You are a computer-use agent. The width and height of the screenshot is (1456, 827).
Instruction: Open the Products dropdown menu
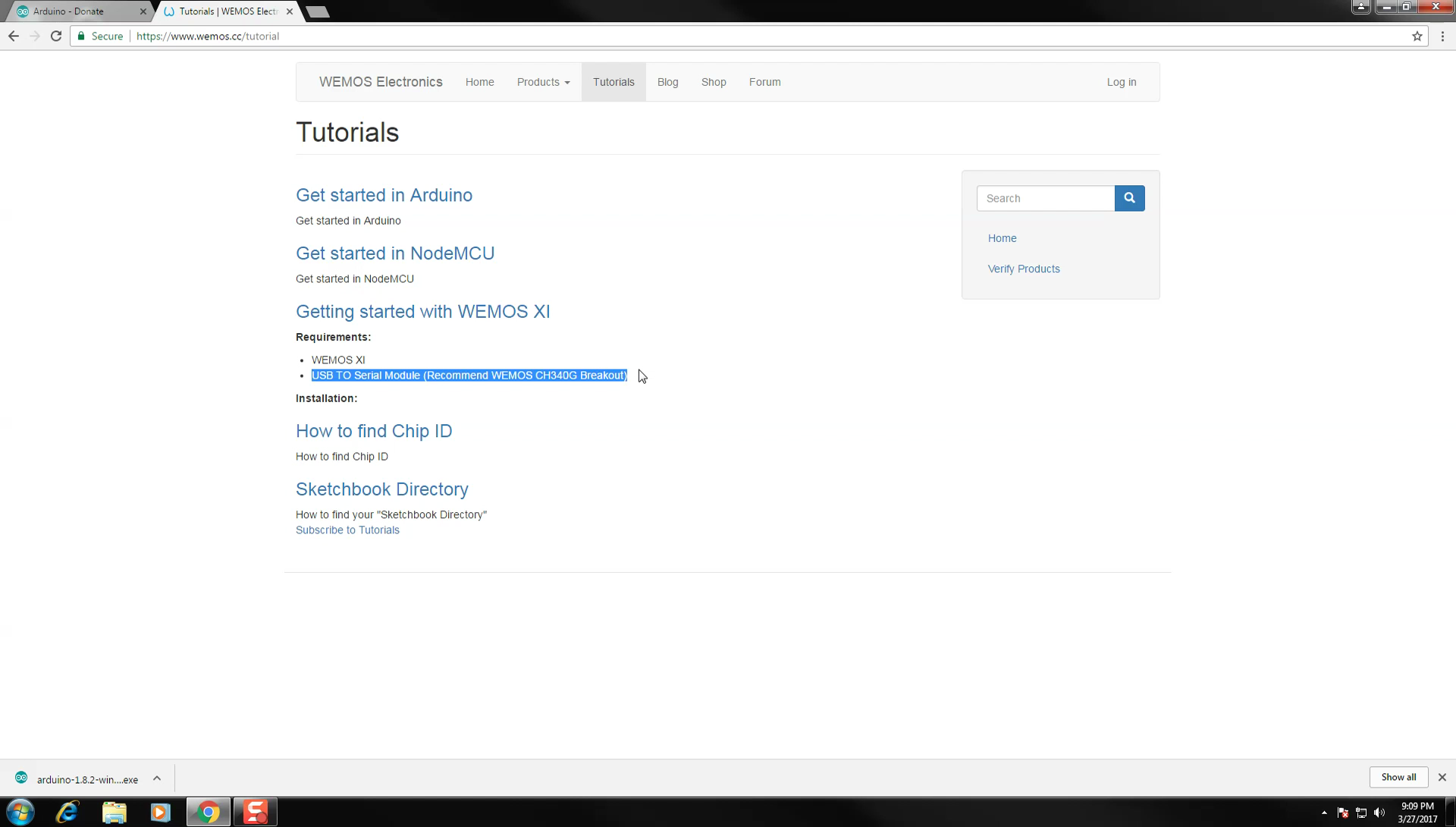[x=543, y=82]
